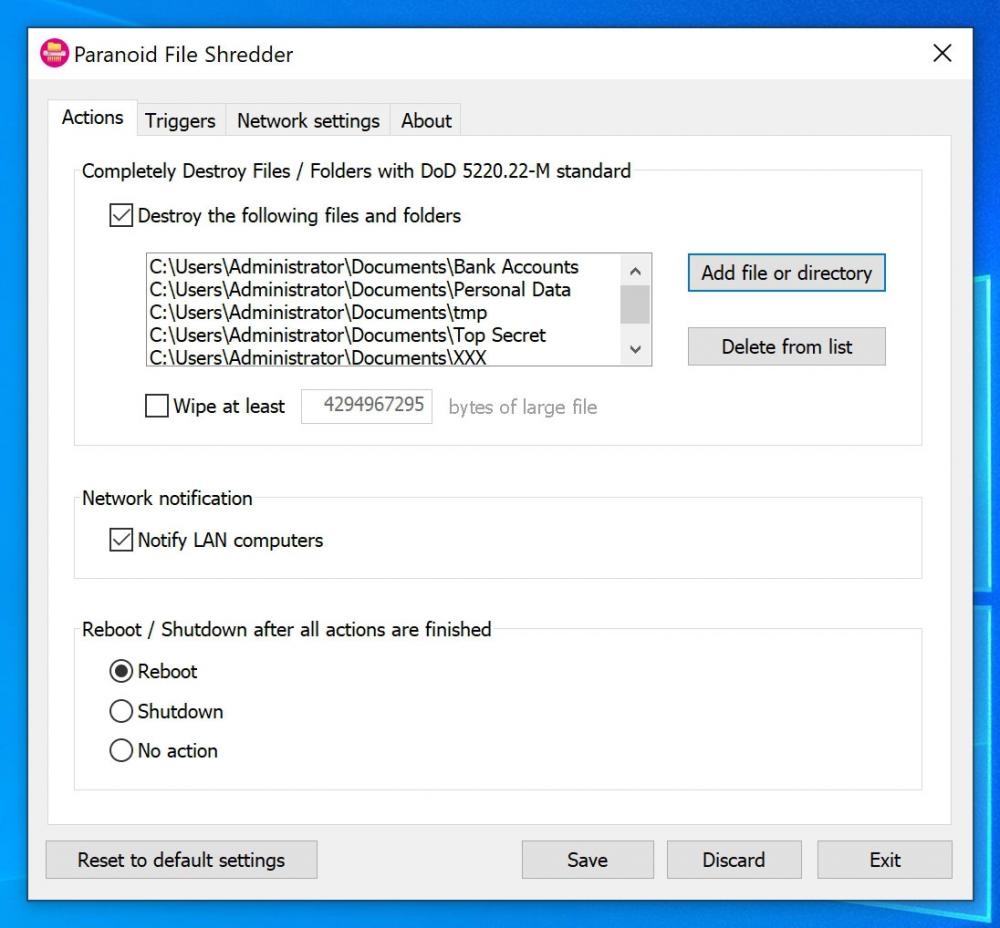Screen dimensions: 1000x928
Task: Click the Paranoid File Shredder title bar icon
Action: pyautogui.click(x=54, y=54)
